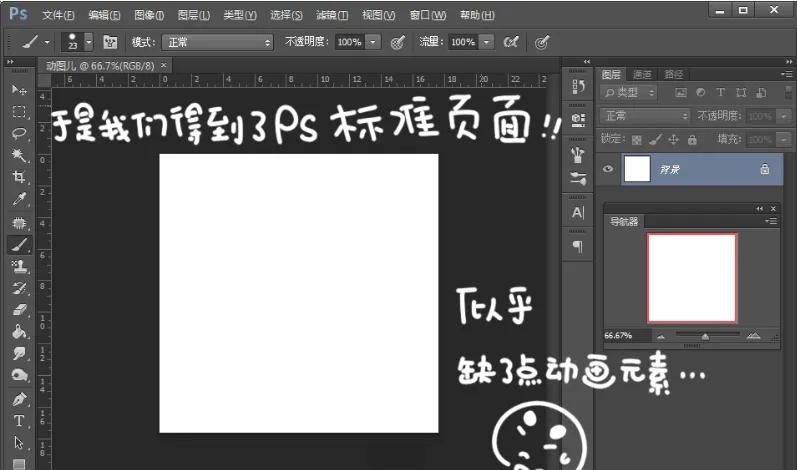The height and width of the screenshot is (470, 797).
Task: Open the tool preset picker arrow
Action: tap(47, 42)
